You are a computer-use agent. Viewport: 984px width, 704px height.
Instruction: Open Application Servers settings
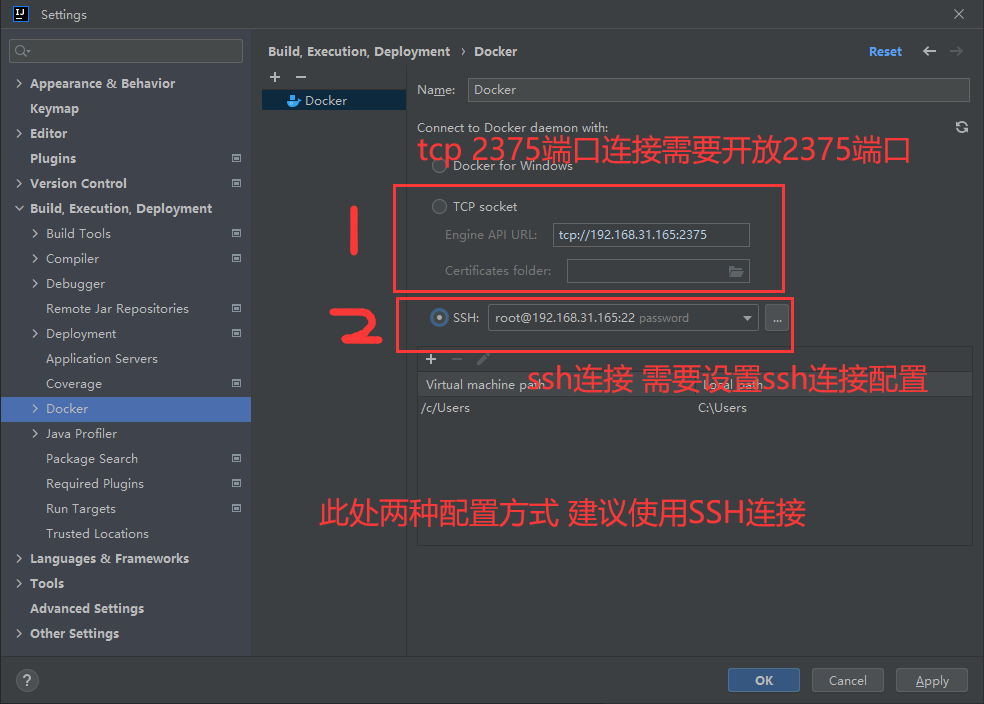(x=102, y=358)
